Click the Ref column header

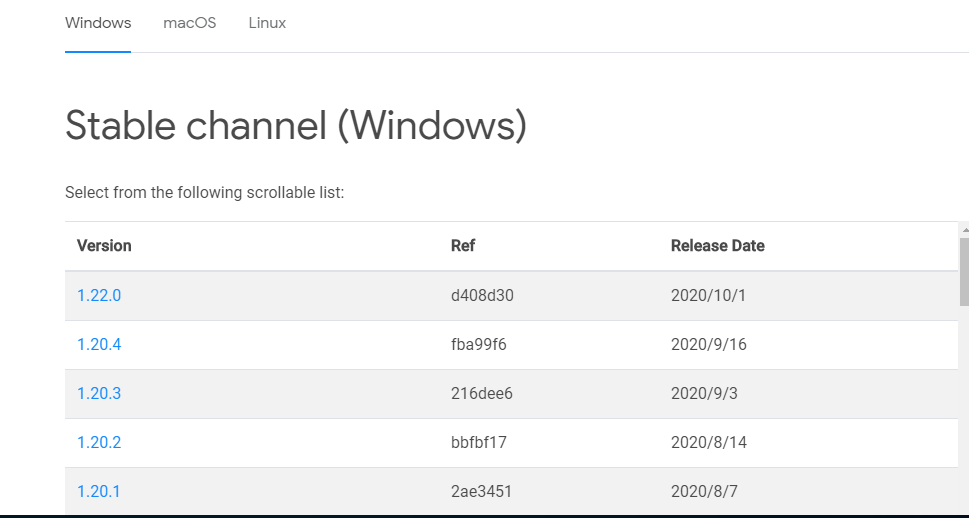pyautogui.click(x=463, y=246)
